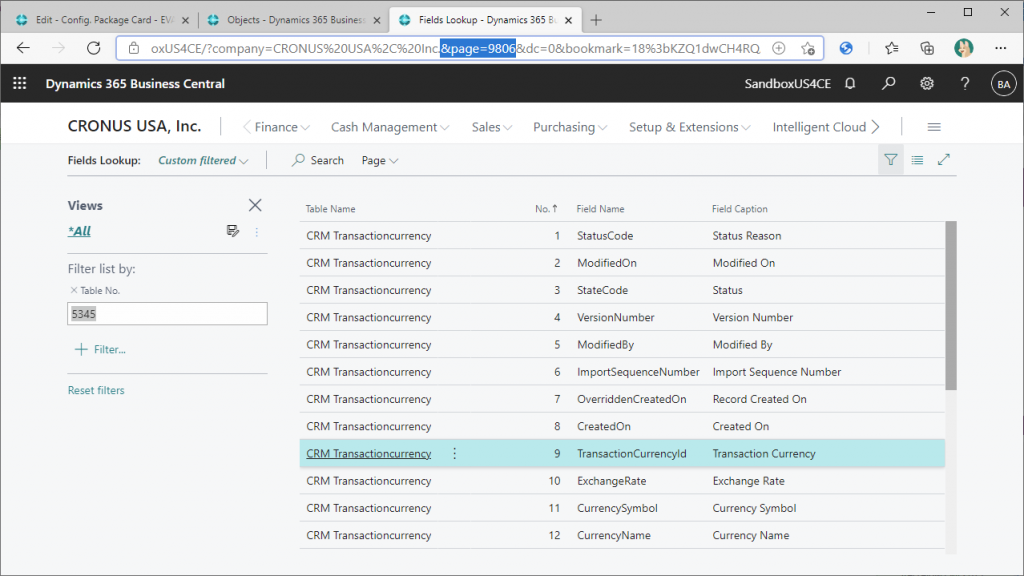This screenshot has height=576, width=1024.
Task: Open a new browser tab
Action: 596,20
